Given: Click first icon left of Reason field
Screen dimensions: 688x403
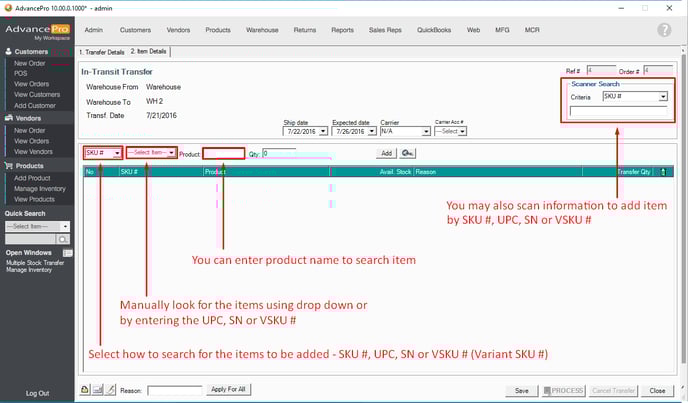Looking at the screenshot, I should click(86, 389).
